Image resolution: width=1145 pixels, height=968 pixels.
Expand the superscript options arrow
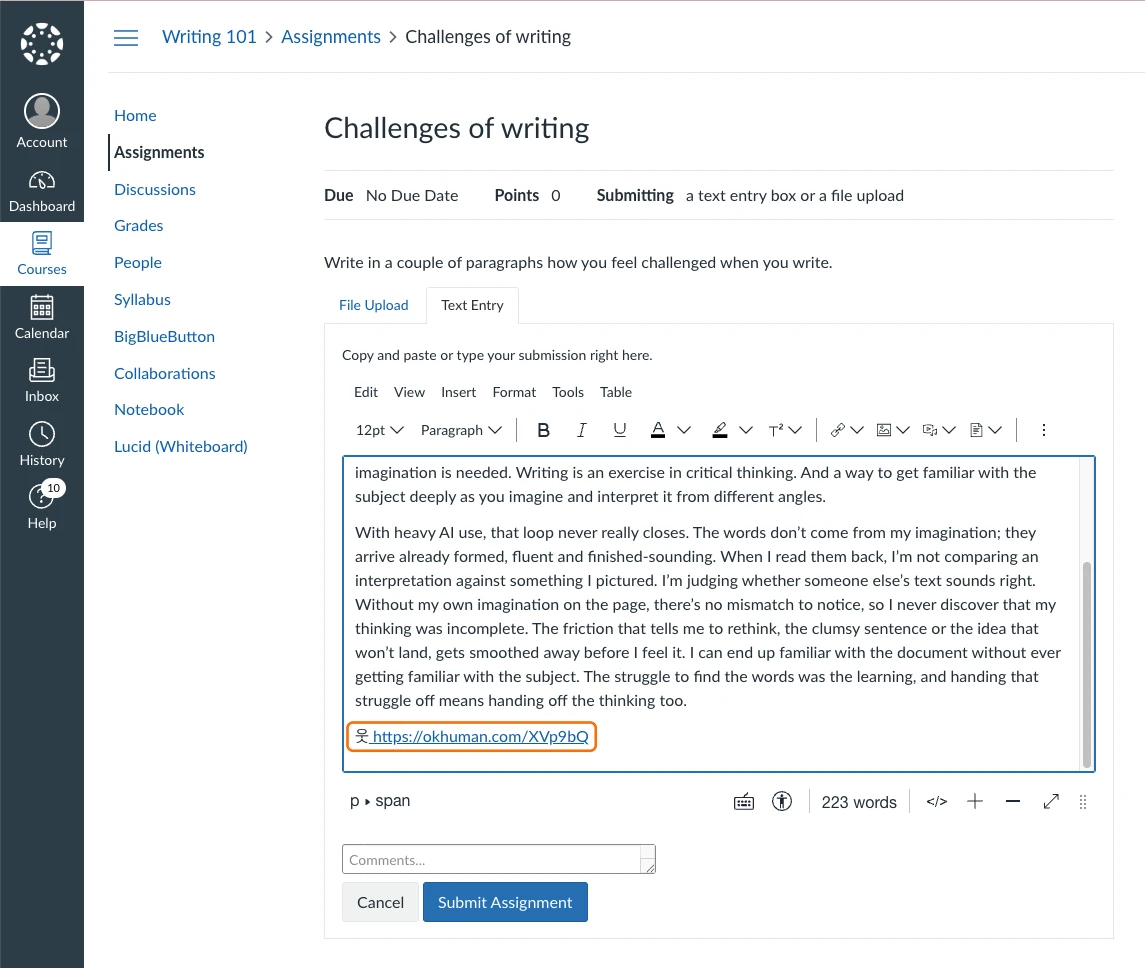795,430
